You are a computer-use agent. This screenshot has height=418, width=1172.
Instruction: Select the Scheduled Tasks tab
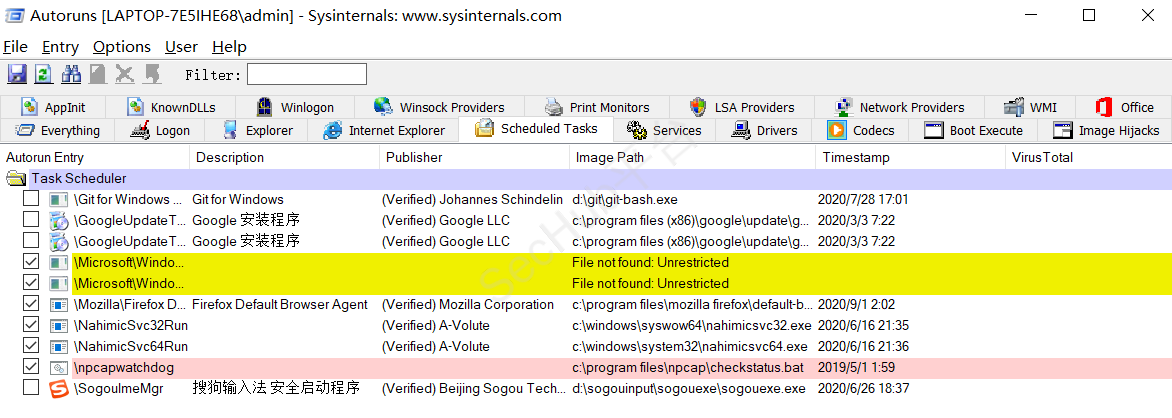(x=536, y=129)
